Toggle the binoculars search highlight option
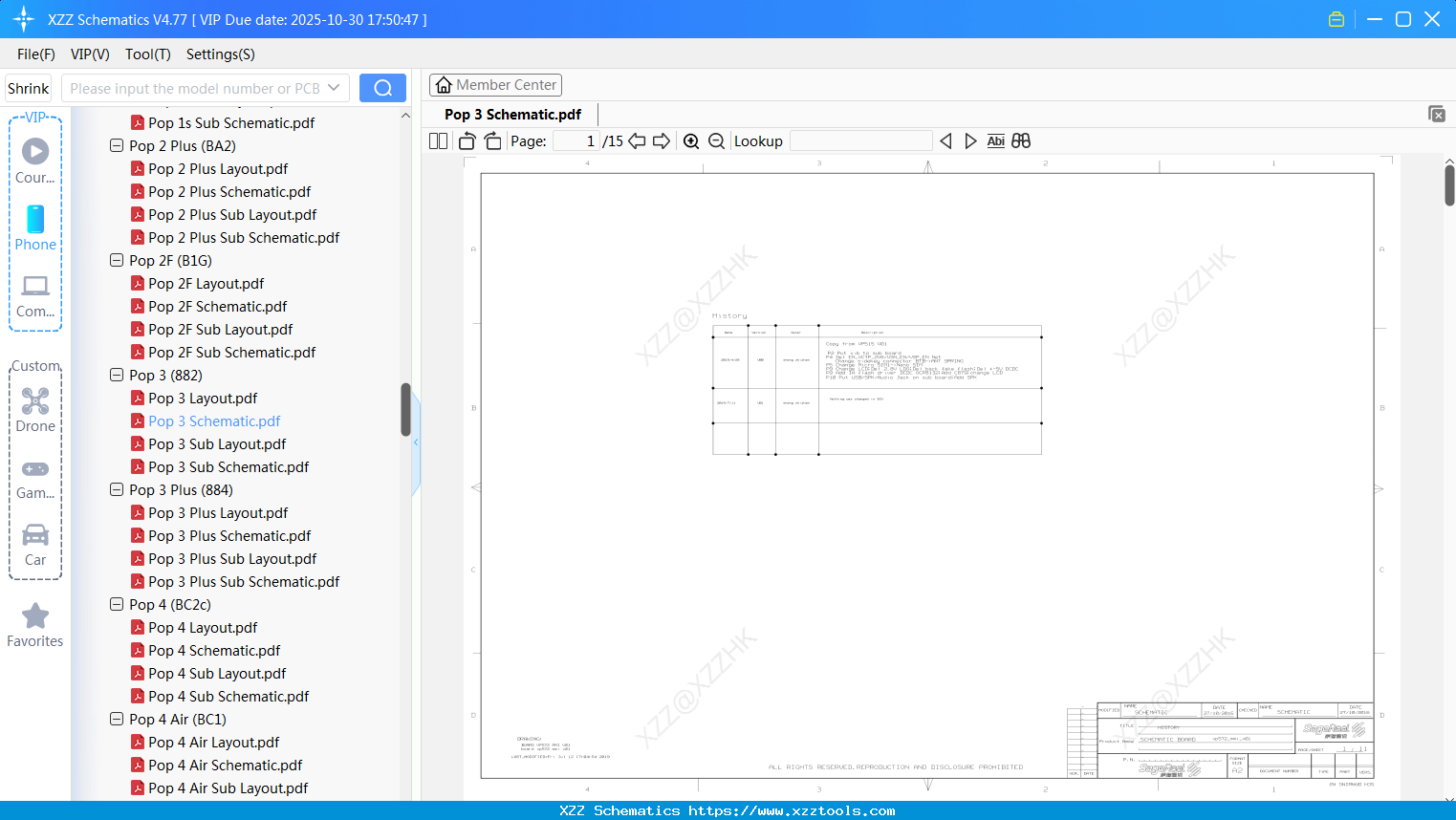Screen dimensions: 1456x820 [x=1020, y=140]
